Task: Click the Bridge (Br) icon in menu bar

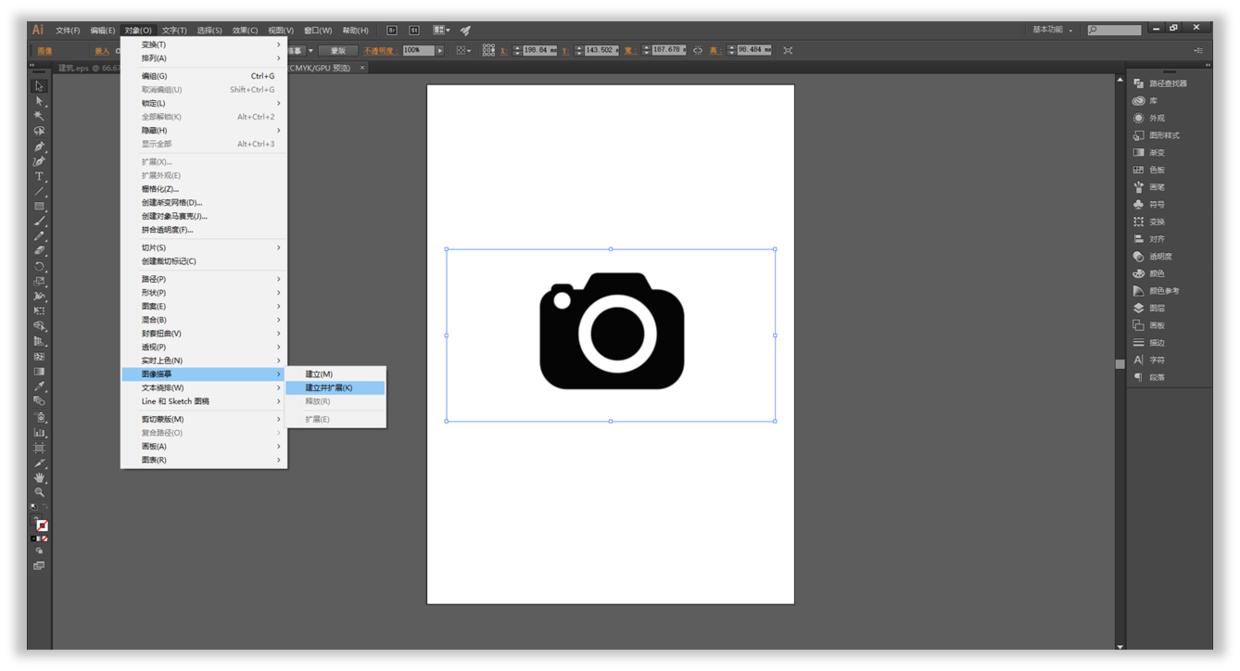Action: (x=392, y=30)
